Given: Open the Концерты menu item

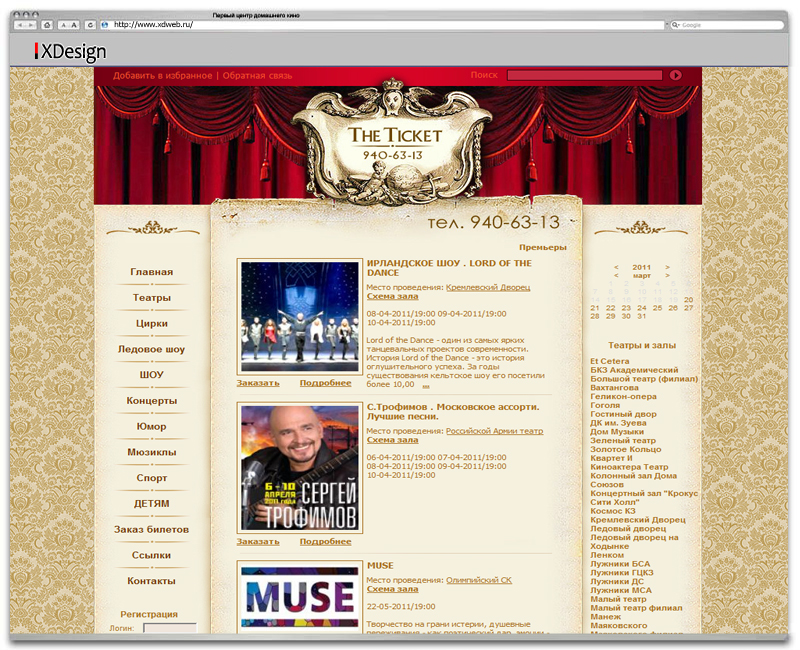Looking at the screenshot, I should click(x=152, y=401).
